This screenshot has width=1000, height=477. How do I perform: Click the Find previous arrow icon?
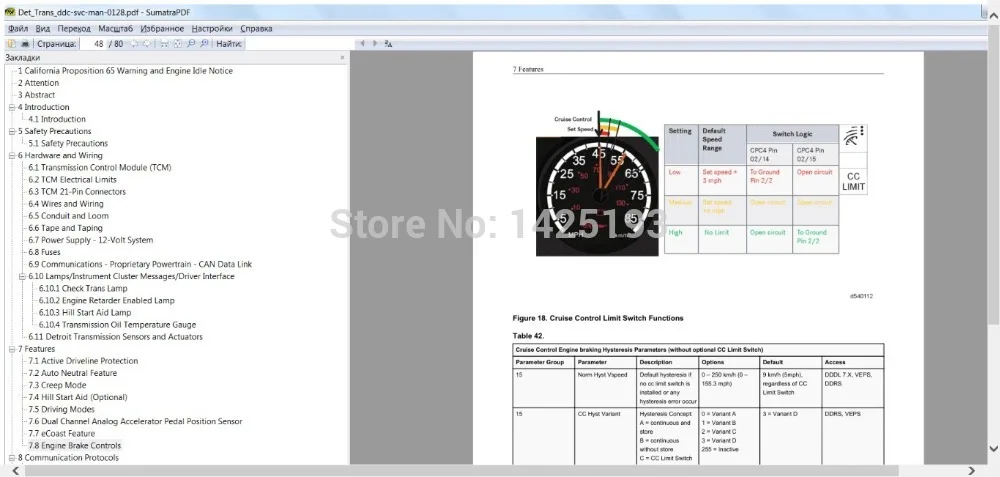click(x=363, y=44)
